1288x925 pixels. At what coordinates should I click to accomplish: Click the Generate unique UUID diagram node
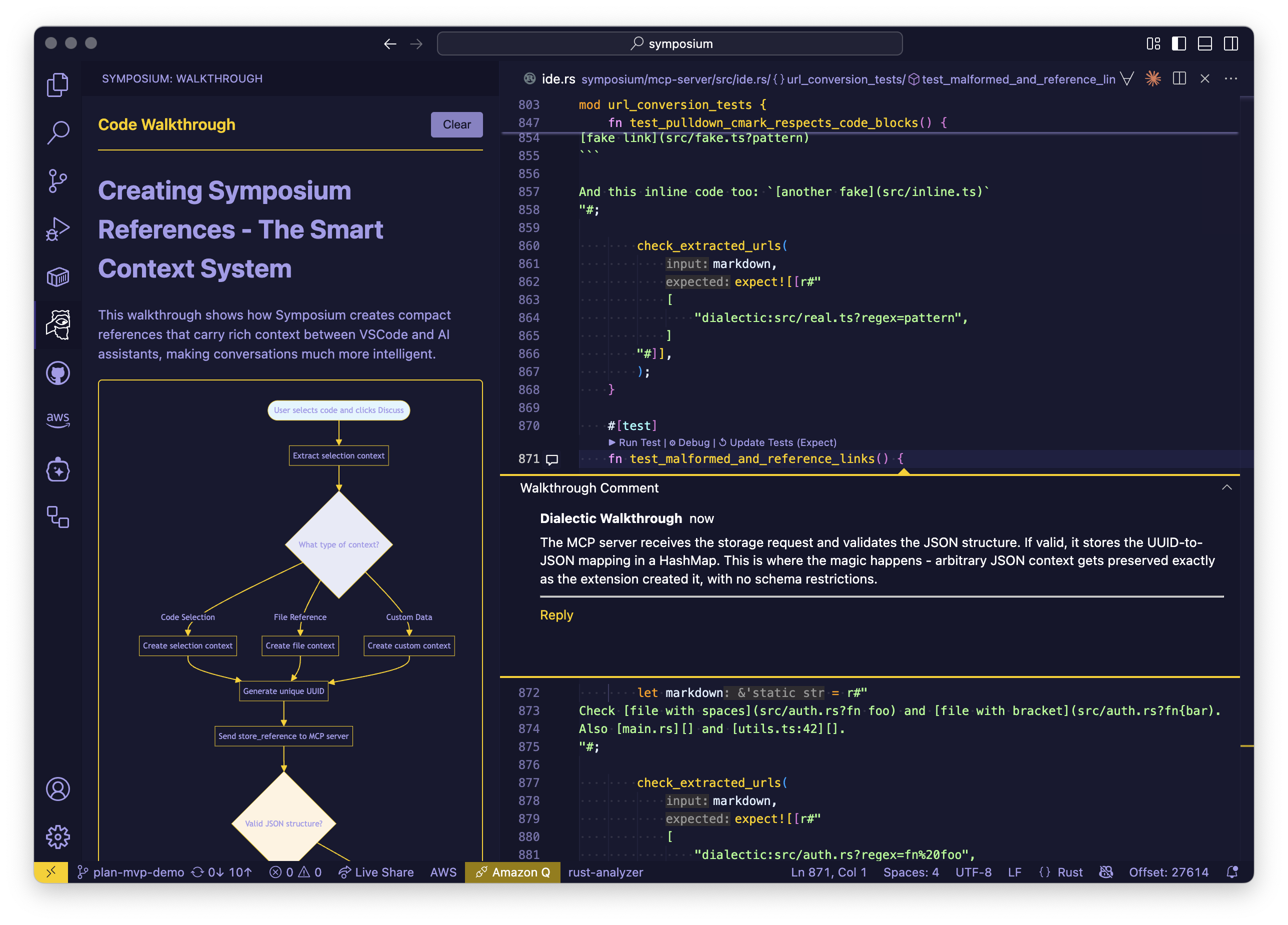[283, 691]
